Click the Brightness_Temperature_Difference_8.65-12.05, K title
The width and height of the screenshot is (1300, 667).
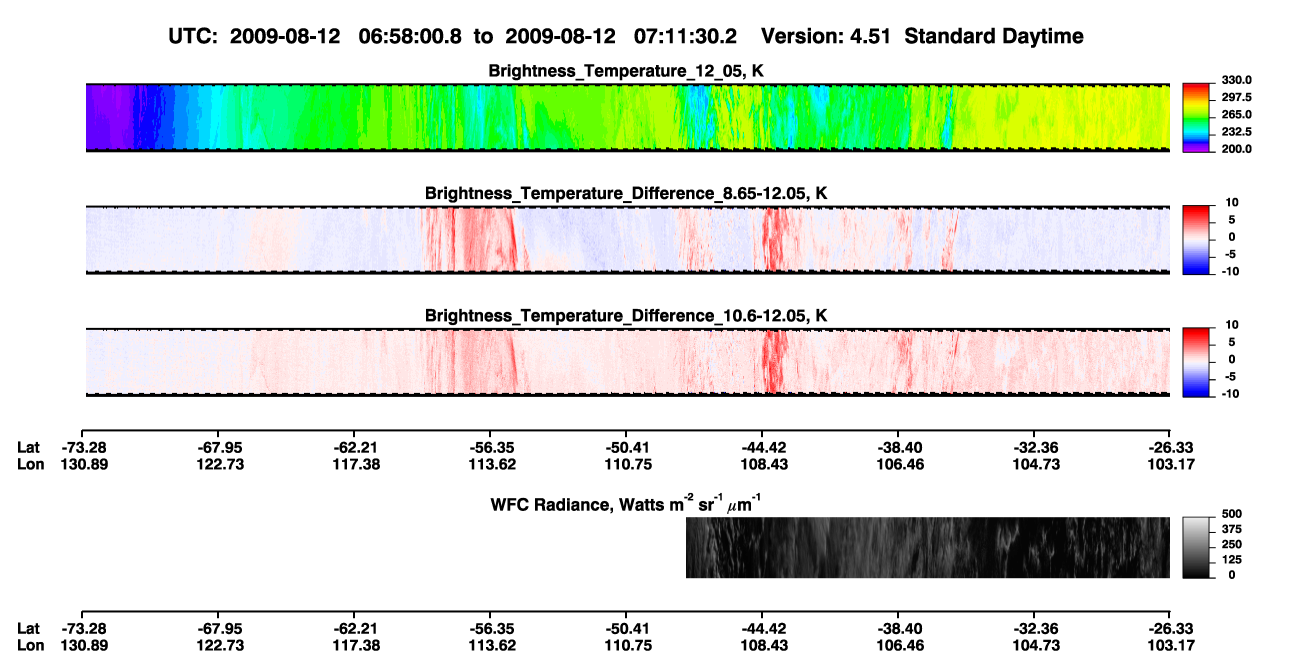(626, 193)
